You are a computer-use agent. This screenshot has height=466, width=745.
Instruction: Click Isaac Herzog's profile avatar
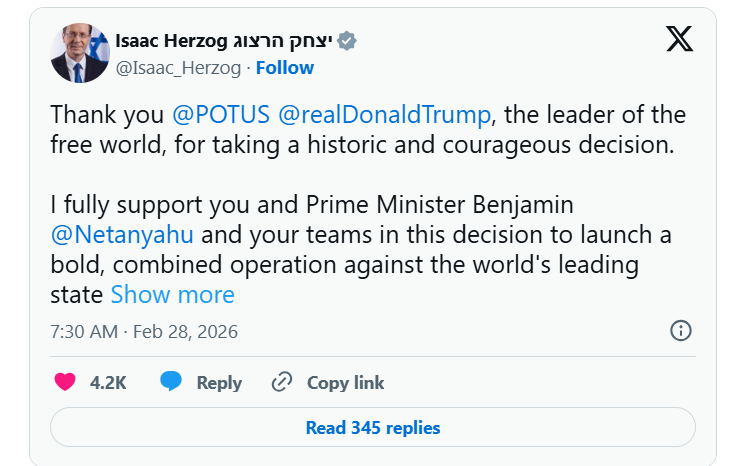point(80,53)
